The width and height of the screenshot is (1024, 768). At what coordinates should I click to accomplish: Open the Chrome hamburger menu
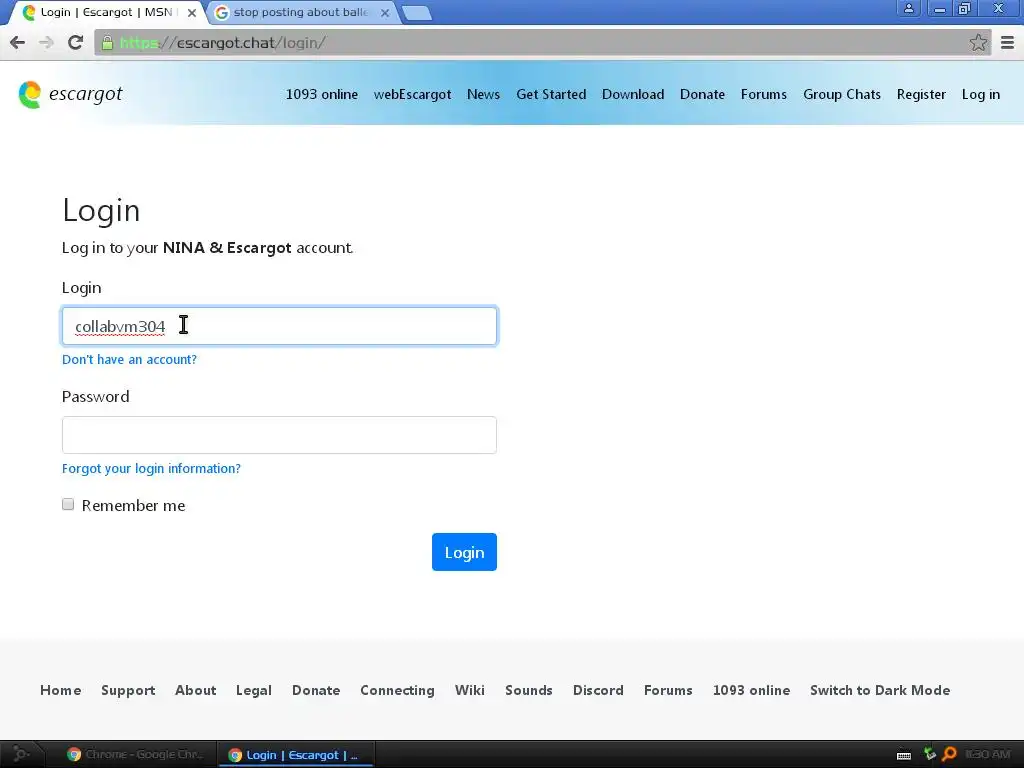pos(1008,42)
